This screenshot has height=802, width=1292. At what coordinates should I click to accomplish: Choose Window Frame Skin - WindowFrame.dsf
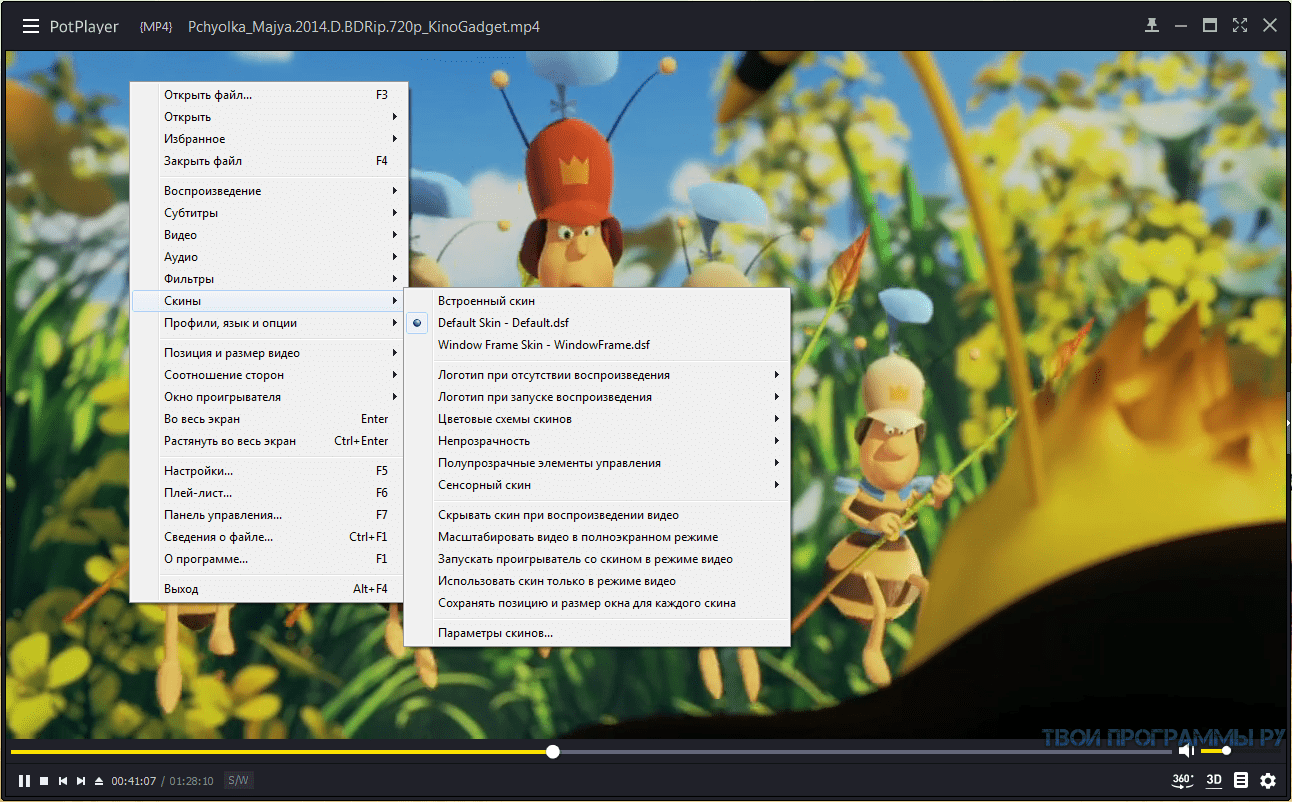[x=543, y=345]
